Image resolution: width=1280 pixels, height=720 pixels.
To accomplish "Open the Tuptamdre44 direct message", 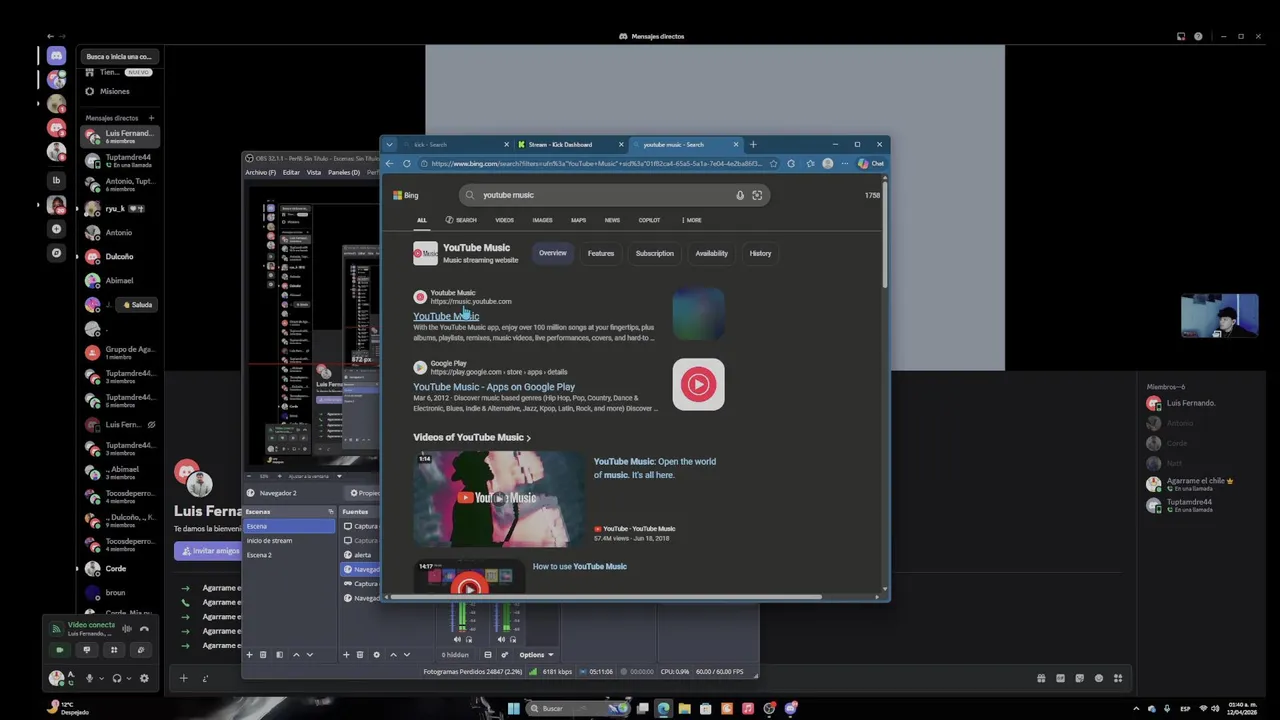I will [120, 160].
